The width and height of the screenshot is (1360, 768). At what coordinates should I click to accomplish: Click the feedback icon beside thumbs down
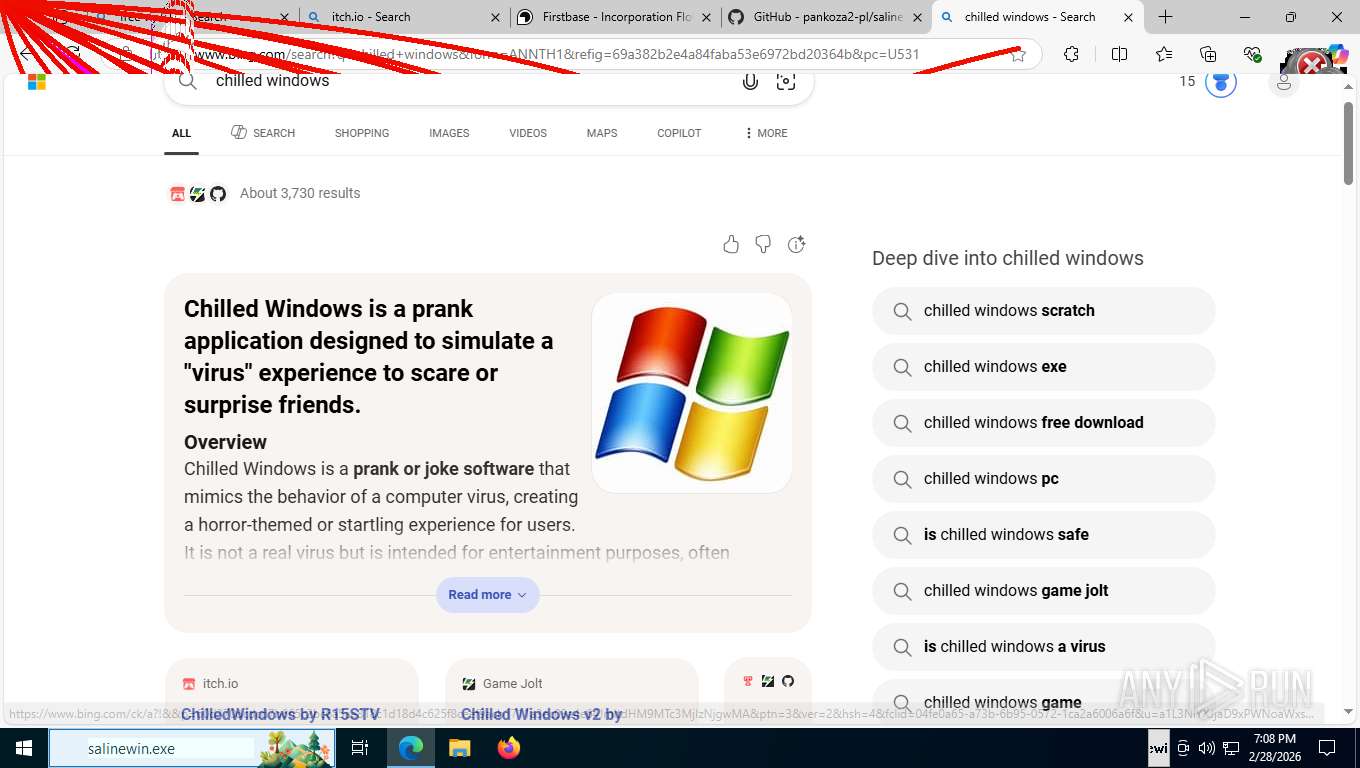pyautogui.click(x=797, y=244)
